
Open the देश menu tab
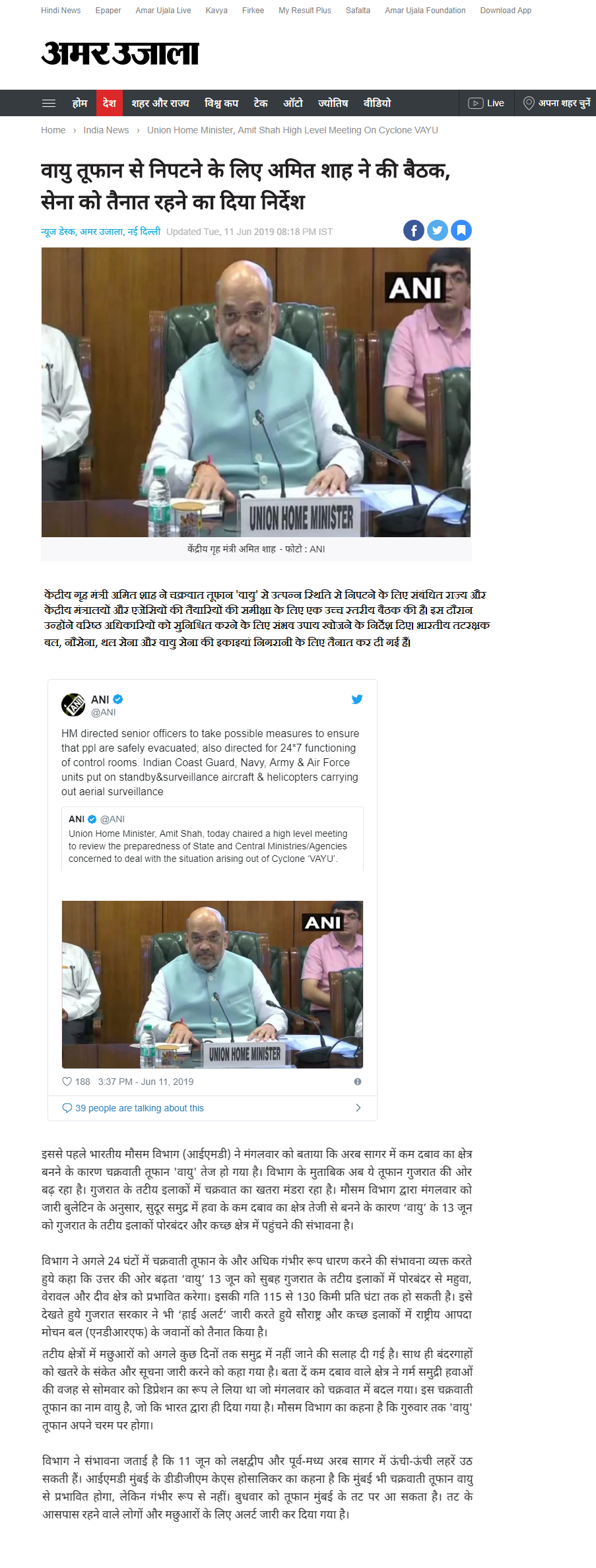109,103
